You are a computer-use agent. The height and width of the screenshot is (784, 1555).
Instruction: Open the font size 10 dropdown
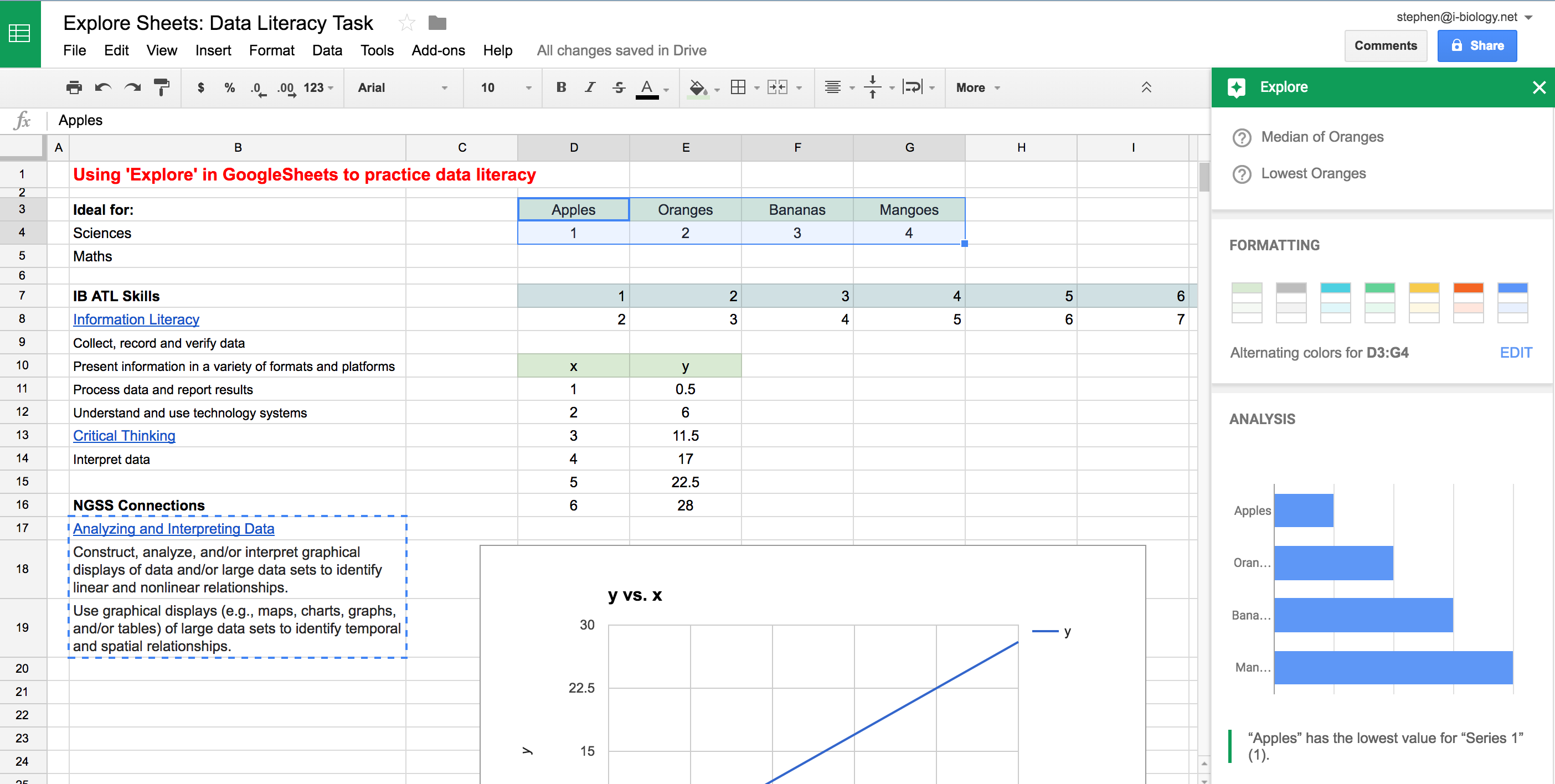point(505,87)
